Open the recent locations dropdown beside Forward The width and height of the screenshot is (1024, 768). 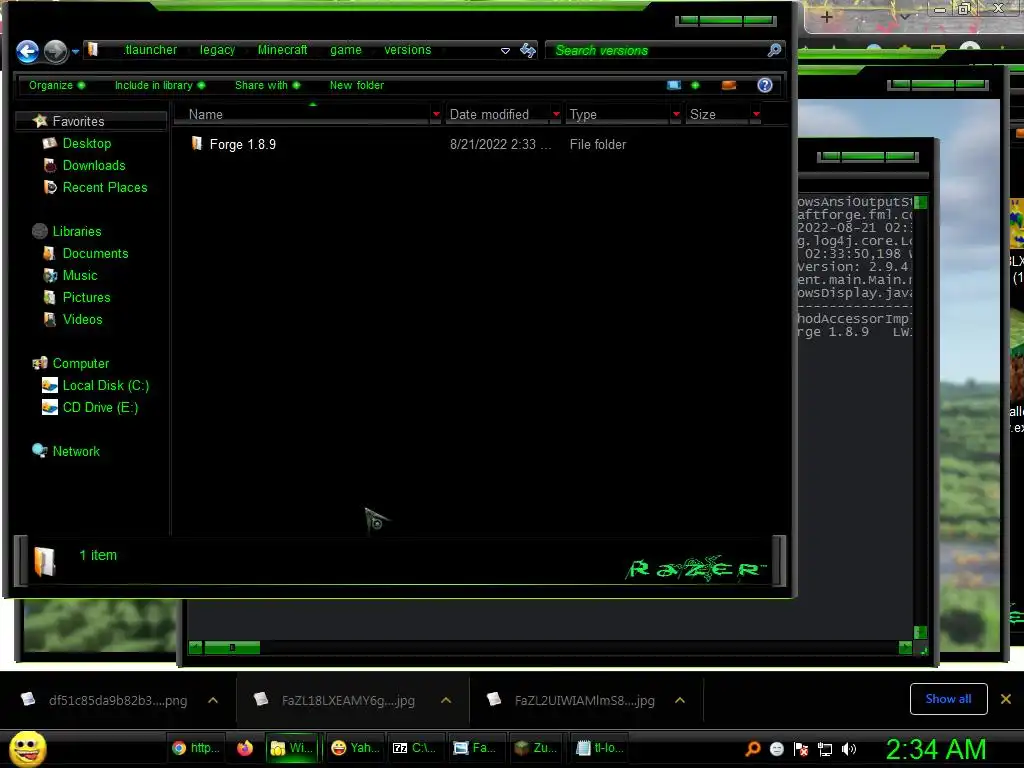click(76, 52)
